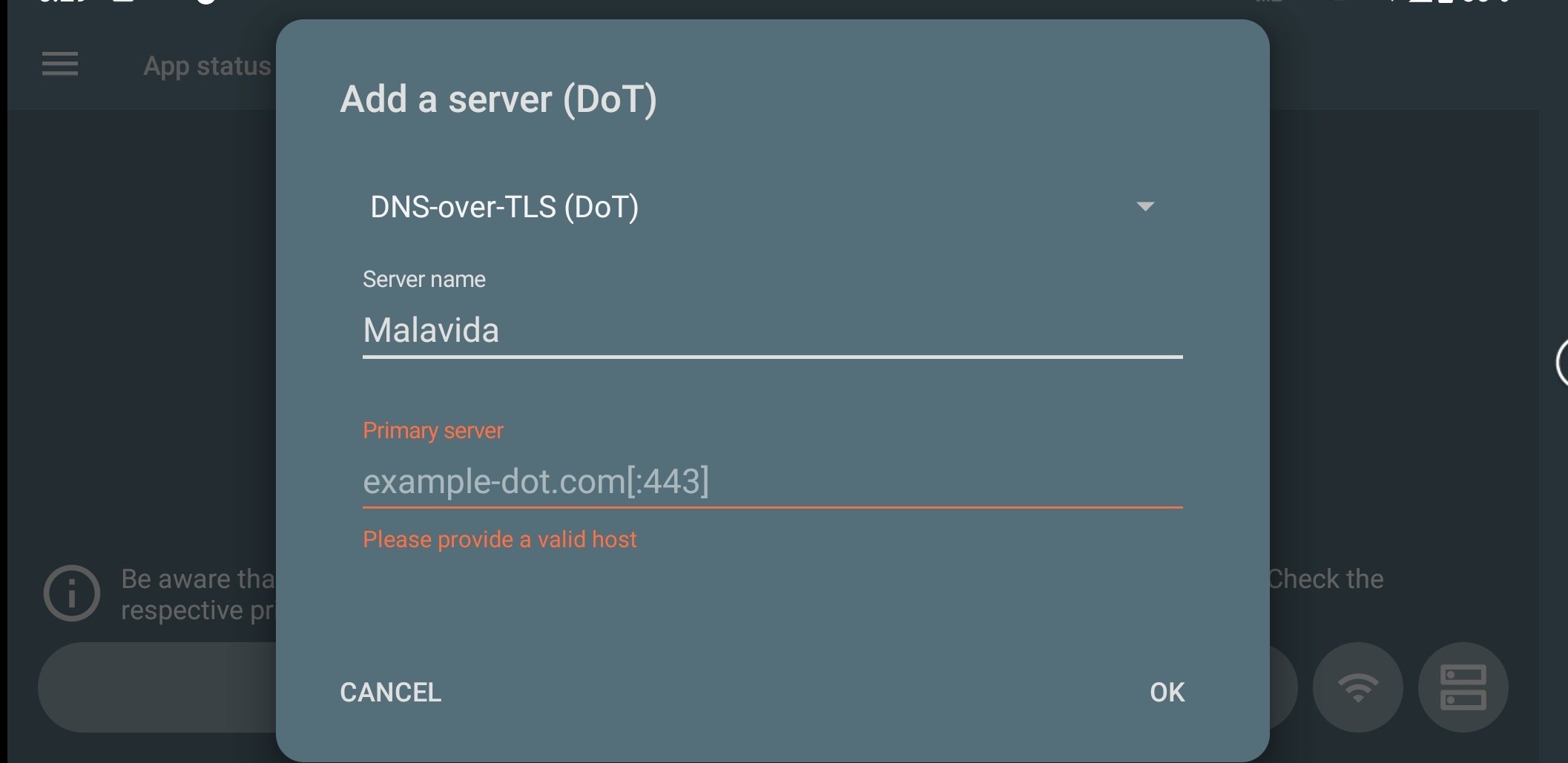
Task: Expand the protocol selector dropdown arrow
Action: pos(1145,206)
